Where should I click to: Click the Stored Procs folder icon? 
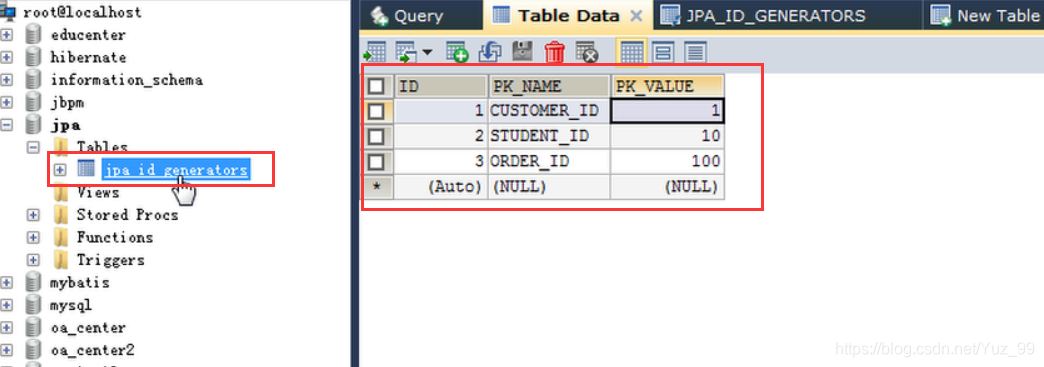point(61,215)
